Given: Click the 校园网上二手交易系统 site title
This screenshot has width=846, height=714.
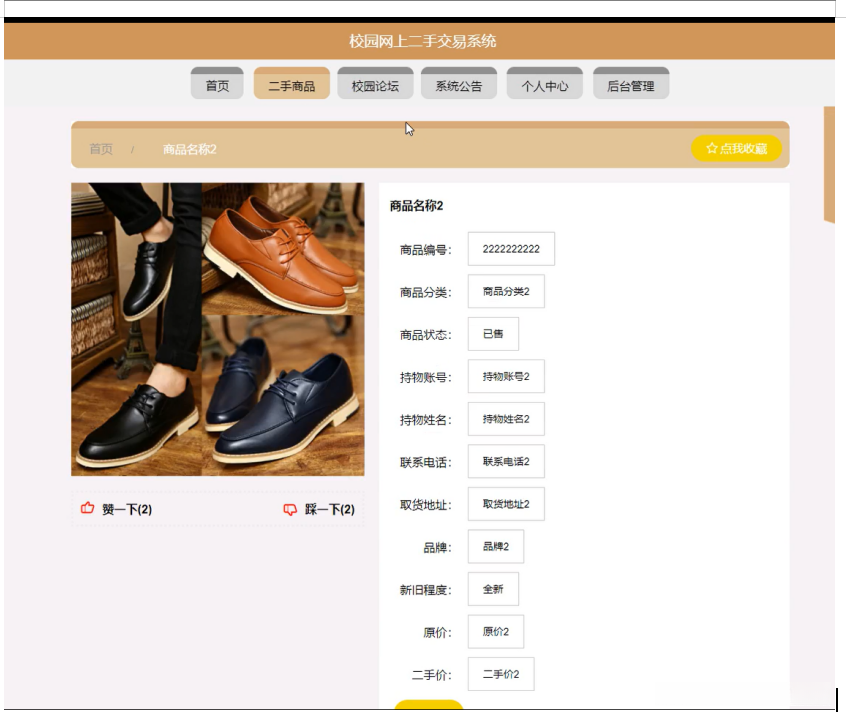Looking at the screenshot, I should tap(422, 41).
